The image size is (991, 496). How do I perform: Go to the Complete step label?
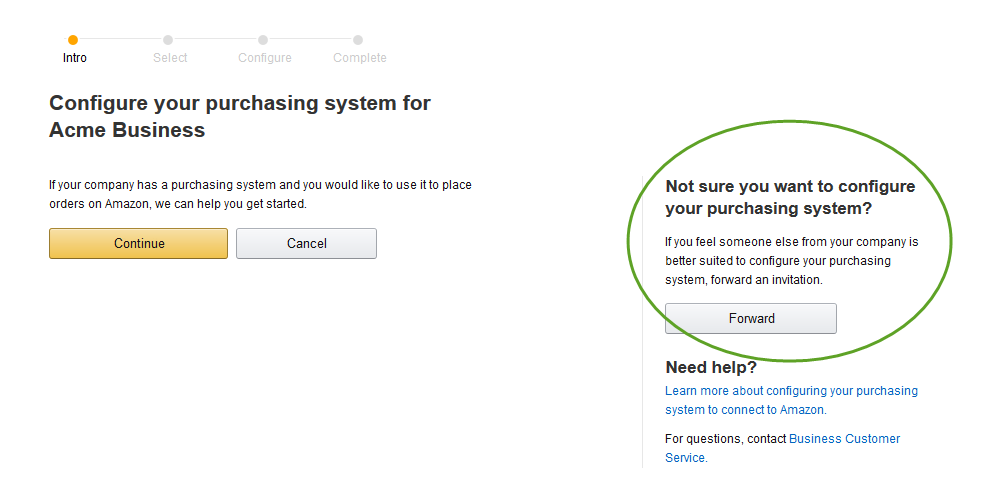coord(360,58)
